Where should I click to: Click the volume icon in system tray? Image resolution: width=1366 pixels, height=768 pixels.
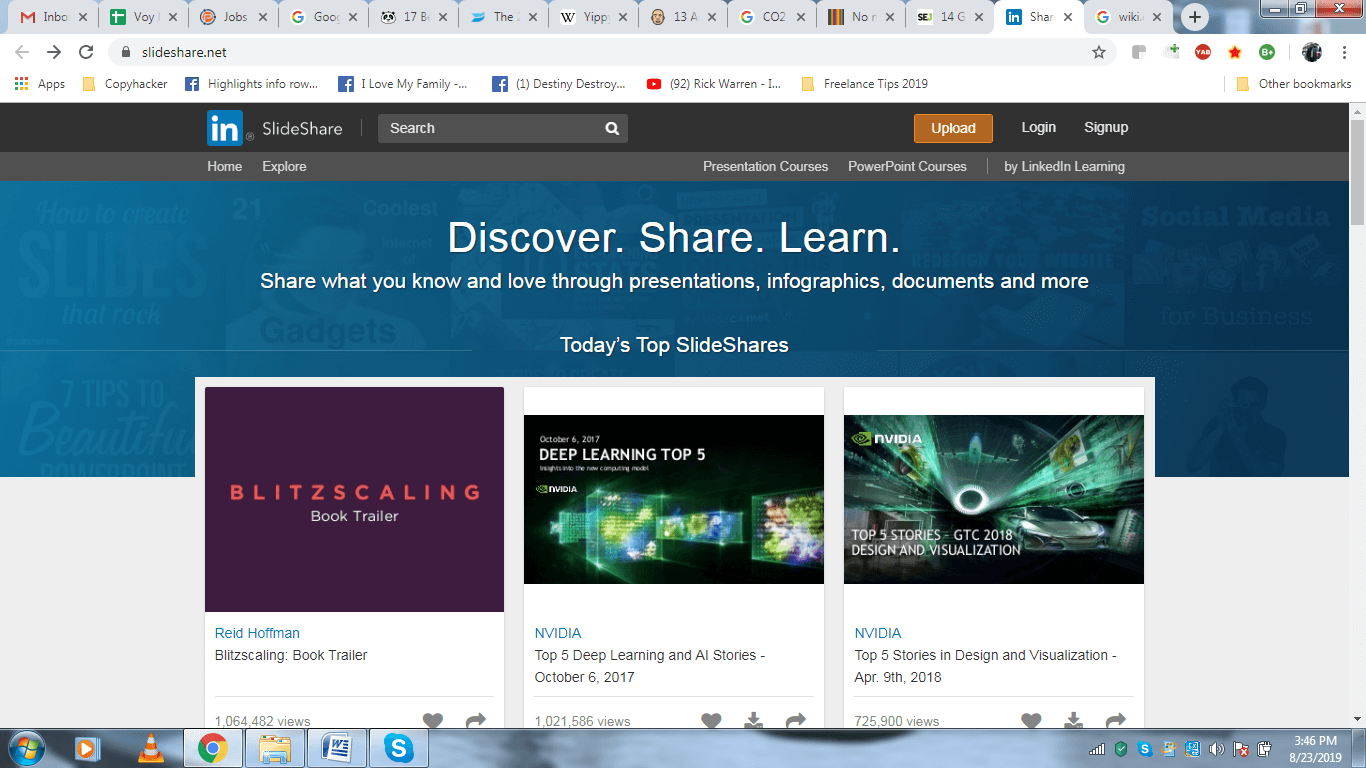click(1217, 749)
